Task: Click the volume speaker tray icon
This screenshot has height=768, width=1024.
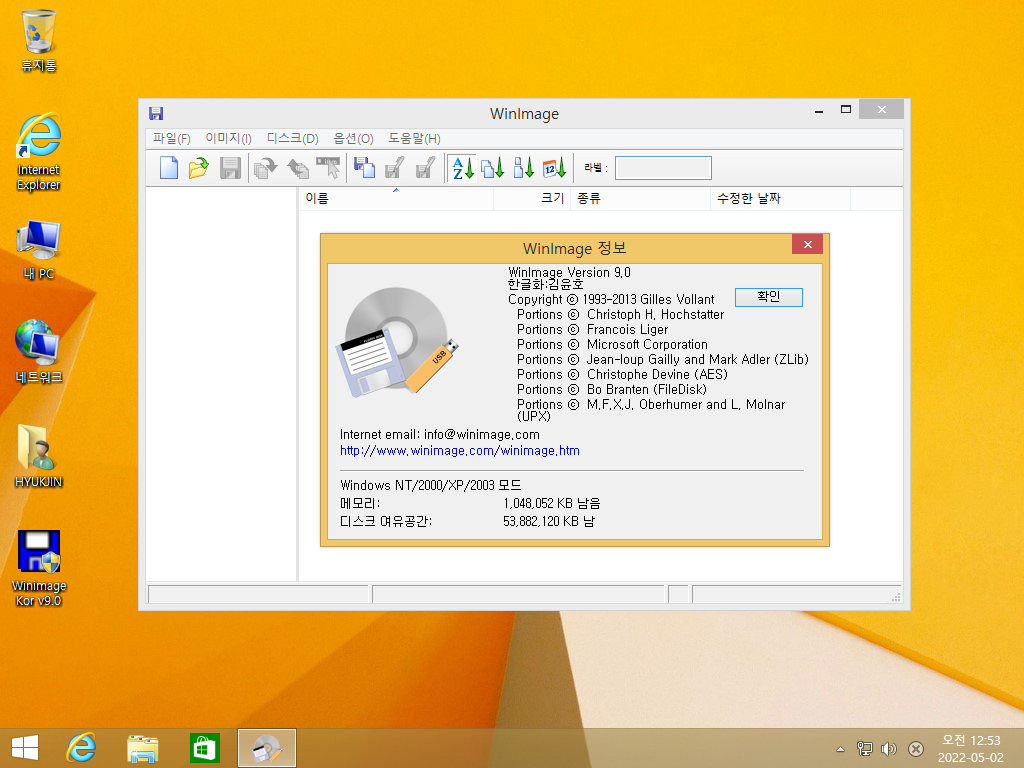Action: tap(888, 749)
